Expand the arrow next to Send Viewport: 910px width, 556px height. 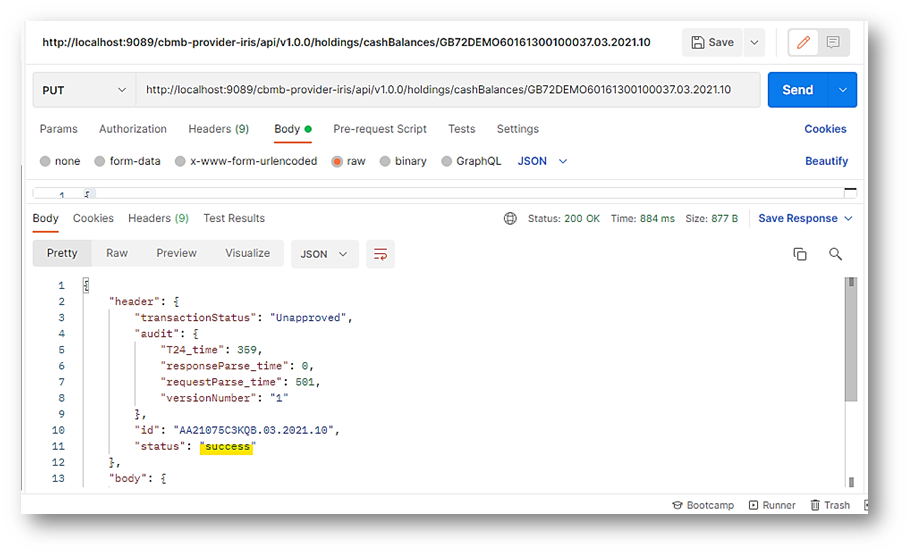(843, 90)
